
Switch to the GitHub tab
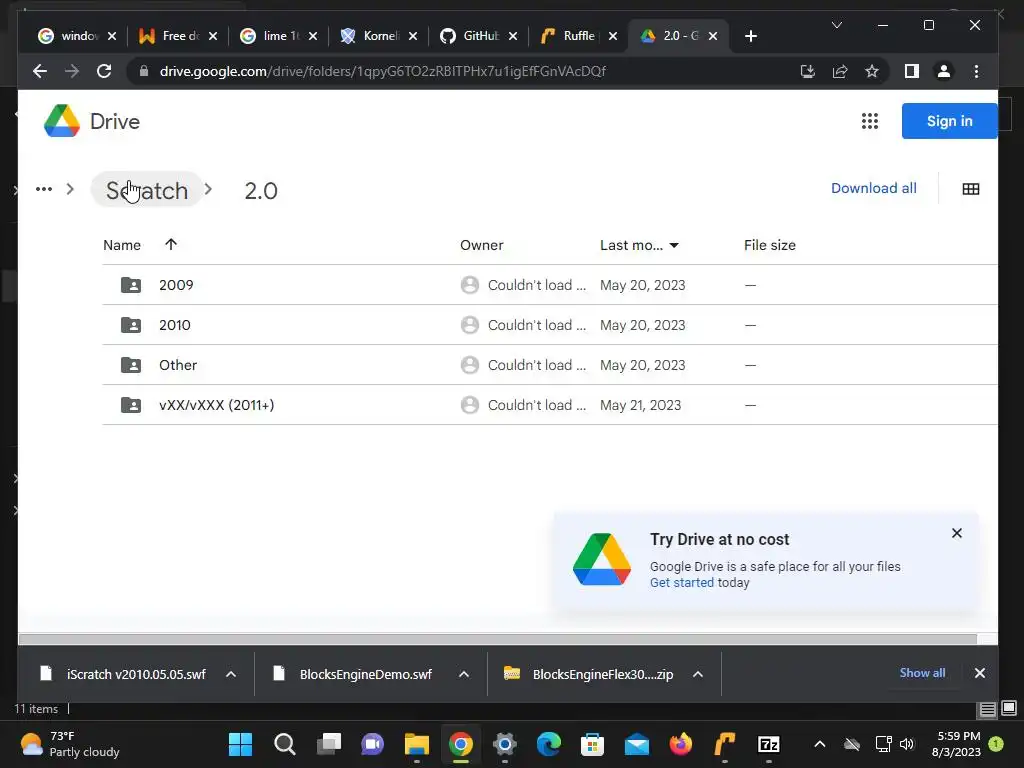479,36
